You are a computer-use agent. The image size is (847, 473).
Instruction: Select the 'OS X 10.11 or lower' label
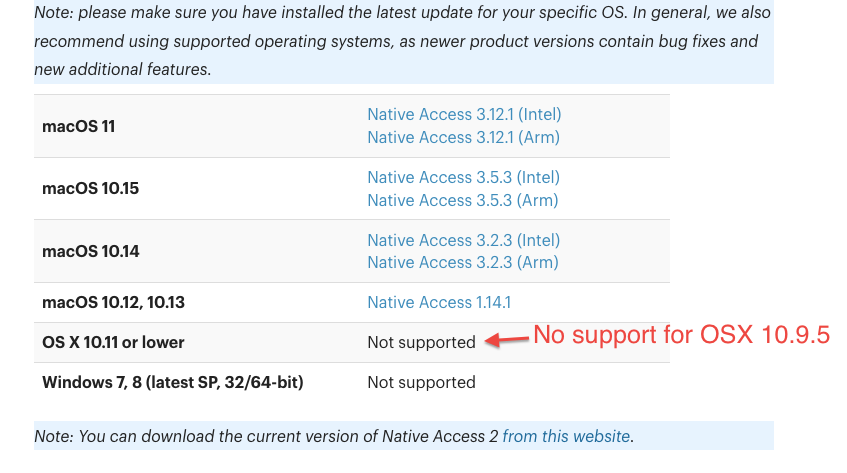tap(113, 342)
